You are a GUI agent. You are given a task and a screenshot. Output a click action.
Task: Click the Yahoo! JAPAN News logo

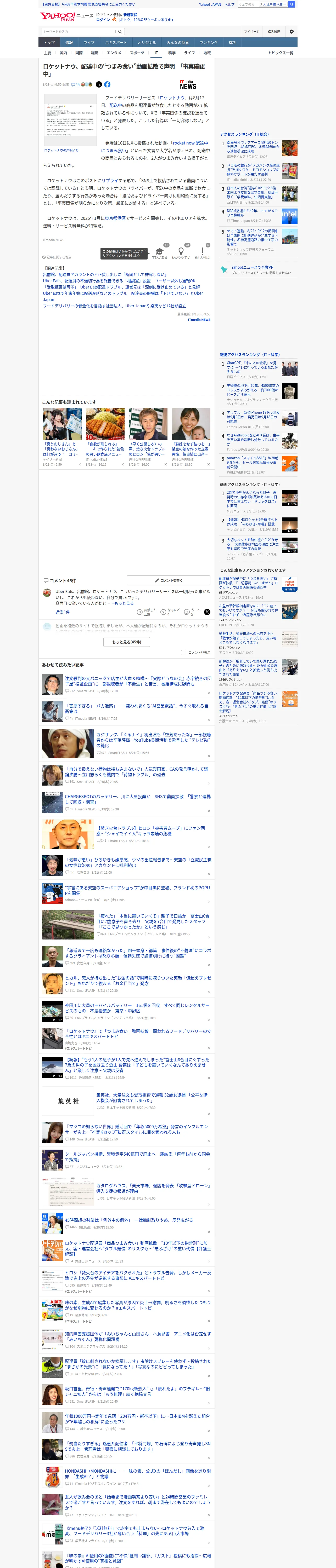pyautogui.click(x=67, y=16)
